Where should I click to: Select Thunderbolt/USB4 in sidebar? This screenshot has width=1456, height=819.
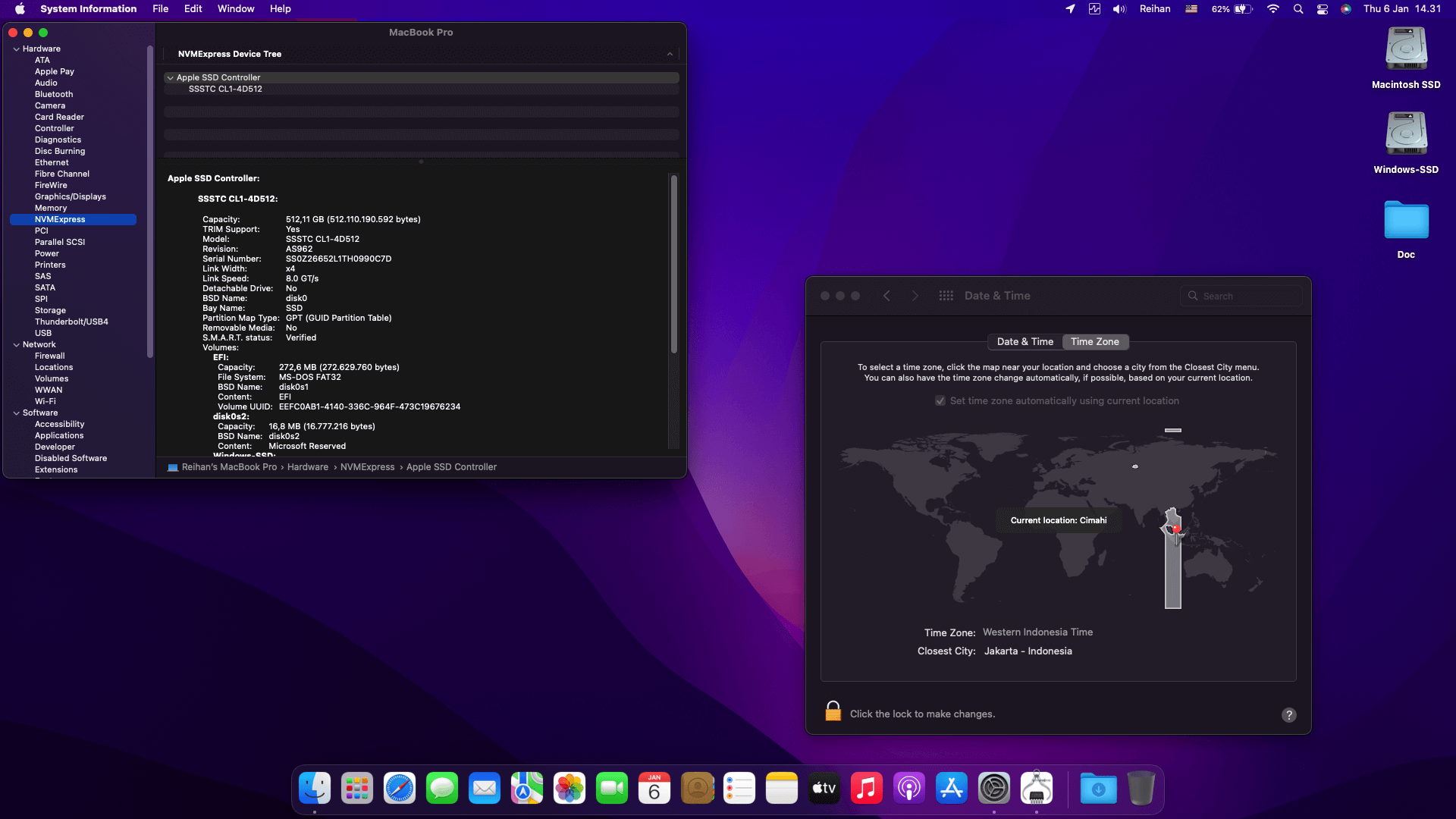tap(71, 322)
